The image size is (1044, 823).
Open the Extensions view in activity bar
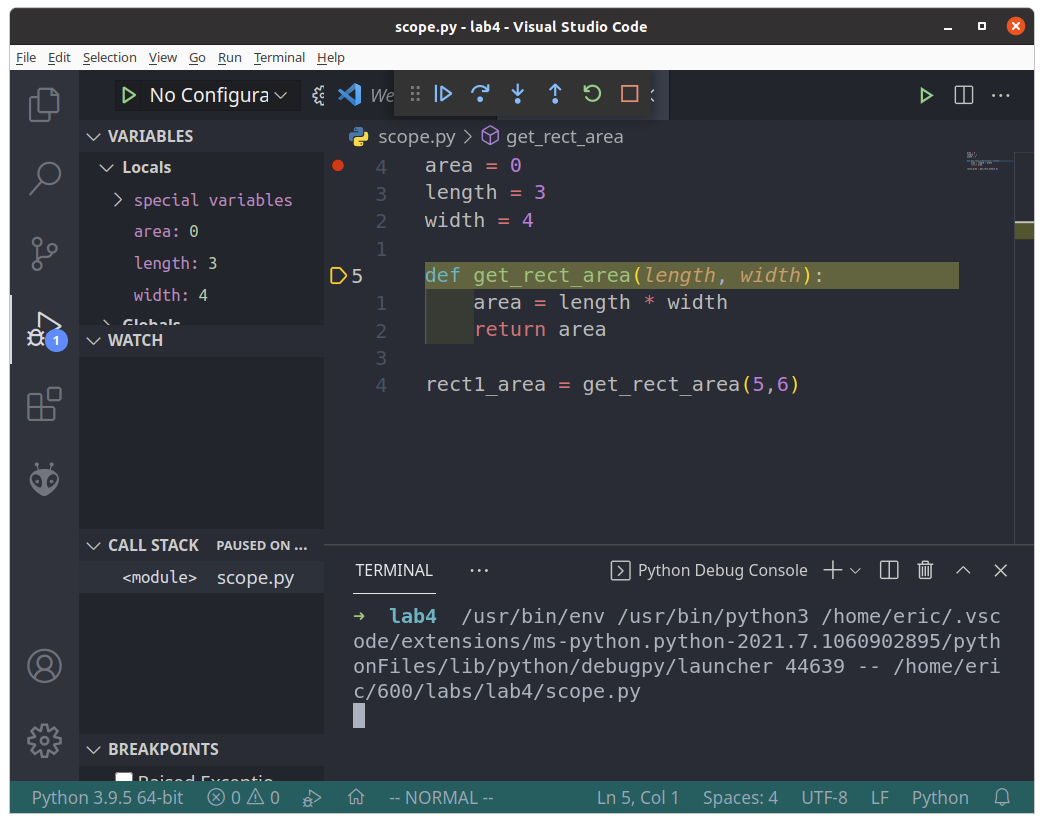point(44,405)
